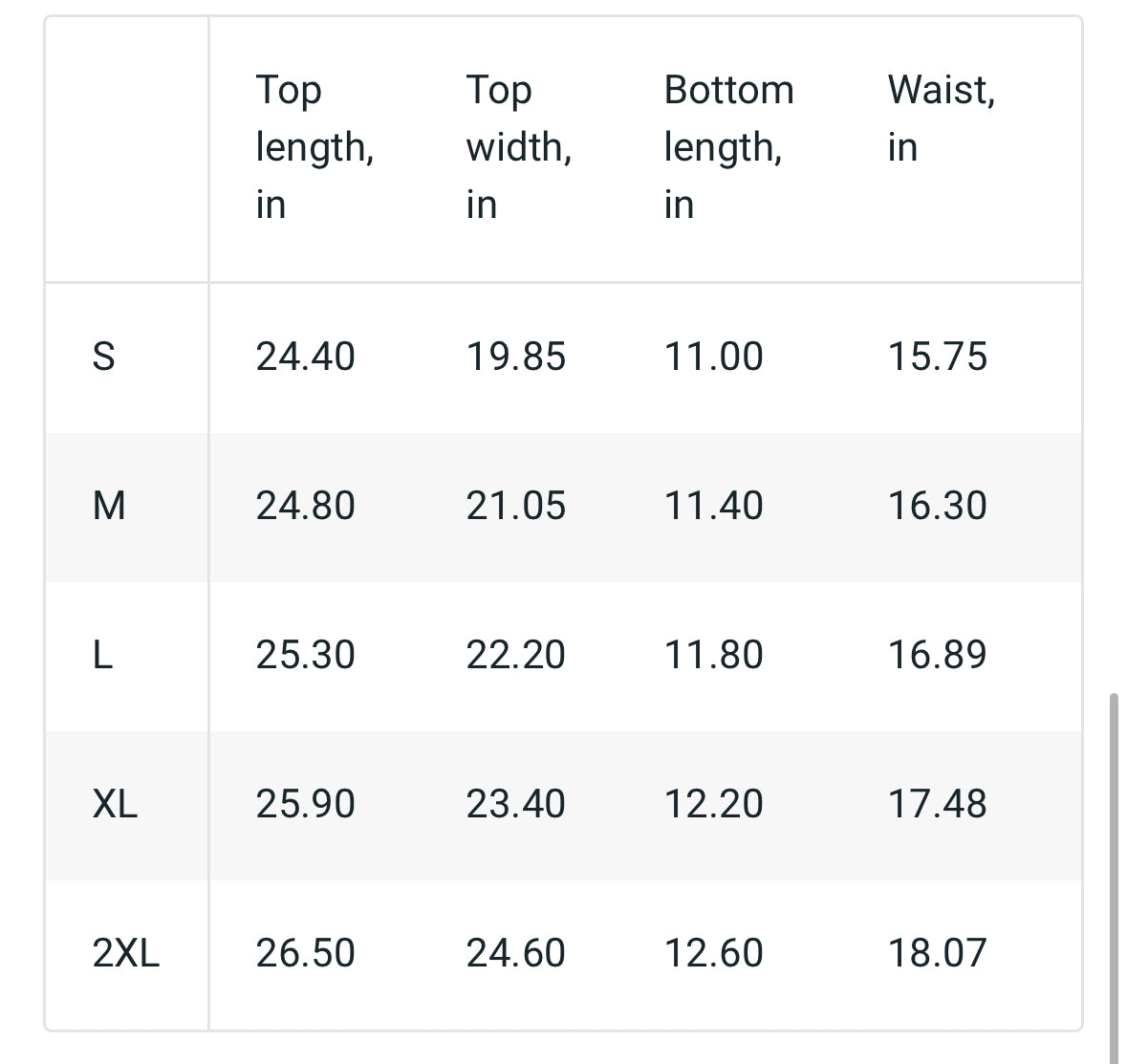Select the L size row label
1127x1064 pixels.
pos(102,656)
